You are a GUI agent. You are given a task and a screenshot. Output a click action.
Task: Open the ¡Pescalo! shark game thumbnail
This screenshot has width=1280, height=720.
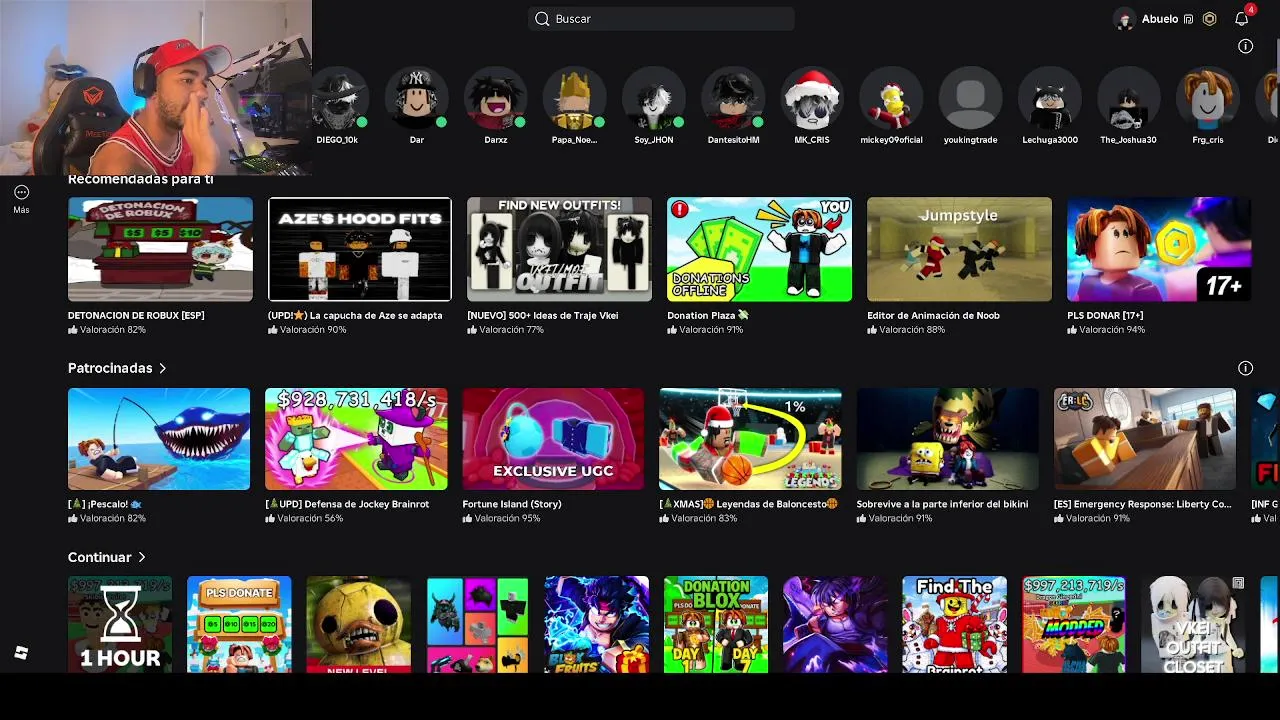pyautogui.click(x=159, y=439)
